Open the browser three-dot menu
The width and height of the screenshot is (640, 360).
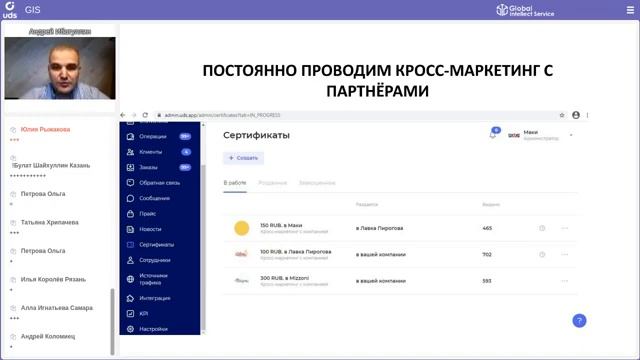pyautogui.click(x=587, y=115)
